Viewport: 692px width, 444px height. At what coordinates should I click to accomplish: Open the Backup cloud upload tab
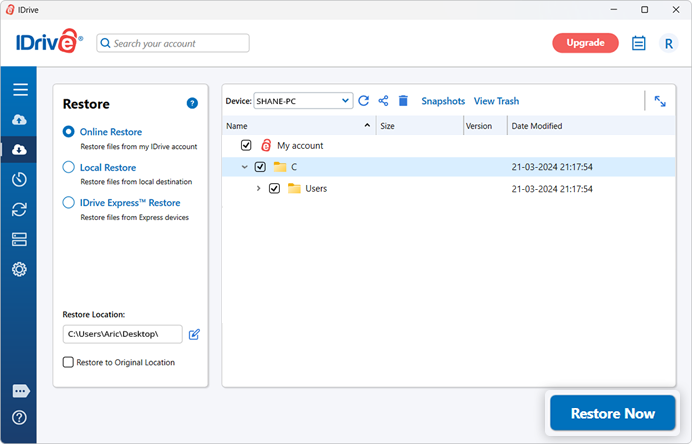[19, 120]
